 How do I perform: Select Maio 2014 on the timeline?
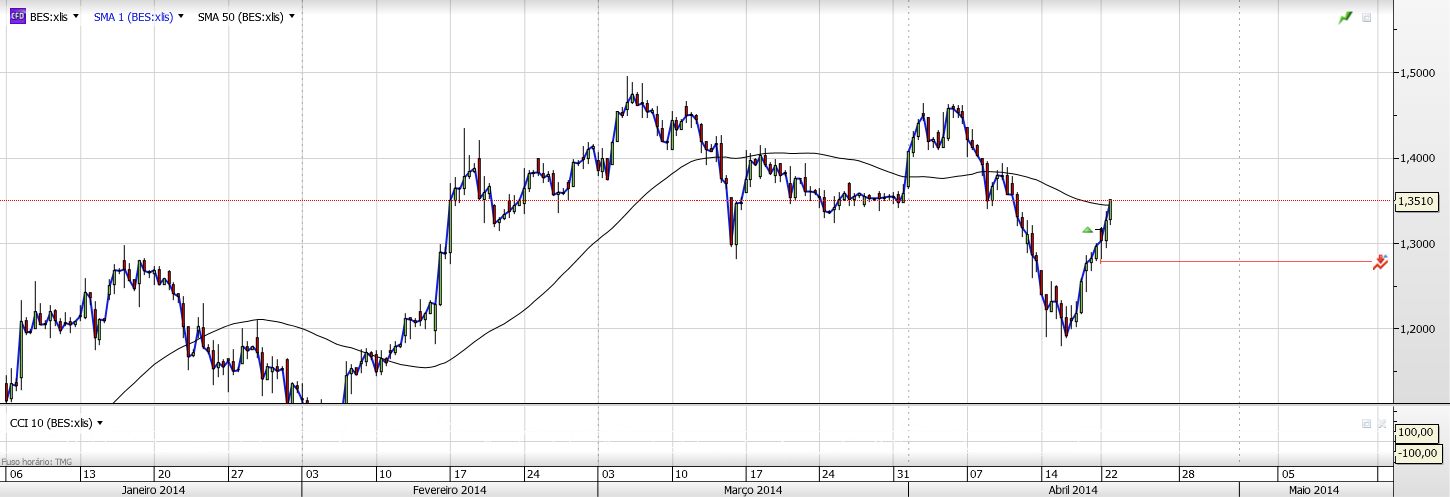[1313, 490]
